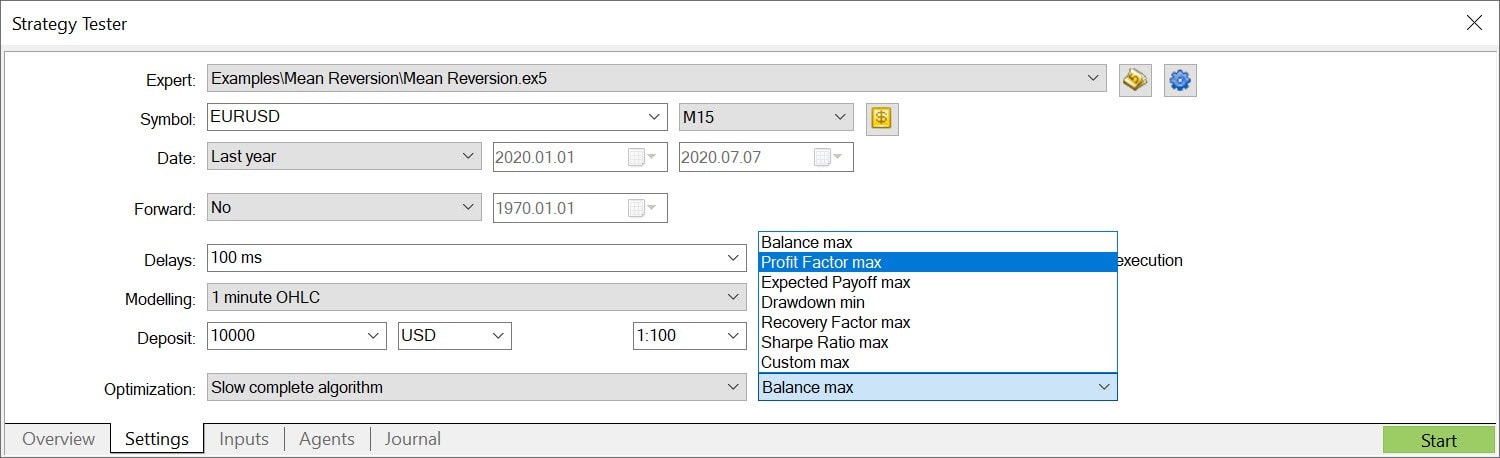This screenshot has height=458, width=1500.
Task: Open the M15 timeframe dropdown
Action: click(x=766, y=117)
